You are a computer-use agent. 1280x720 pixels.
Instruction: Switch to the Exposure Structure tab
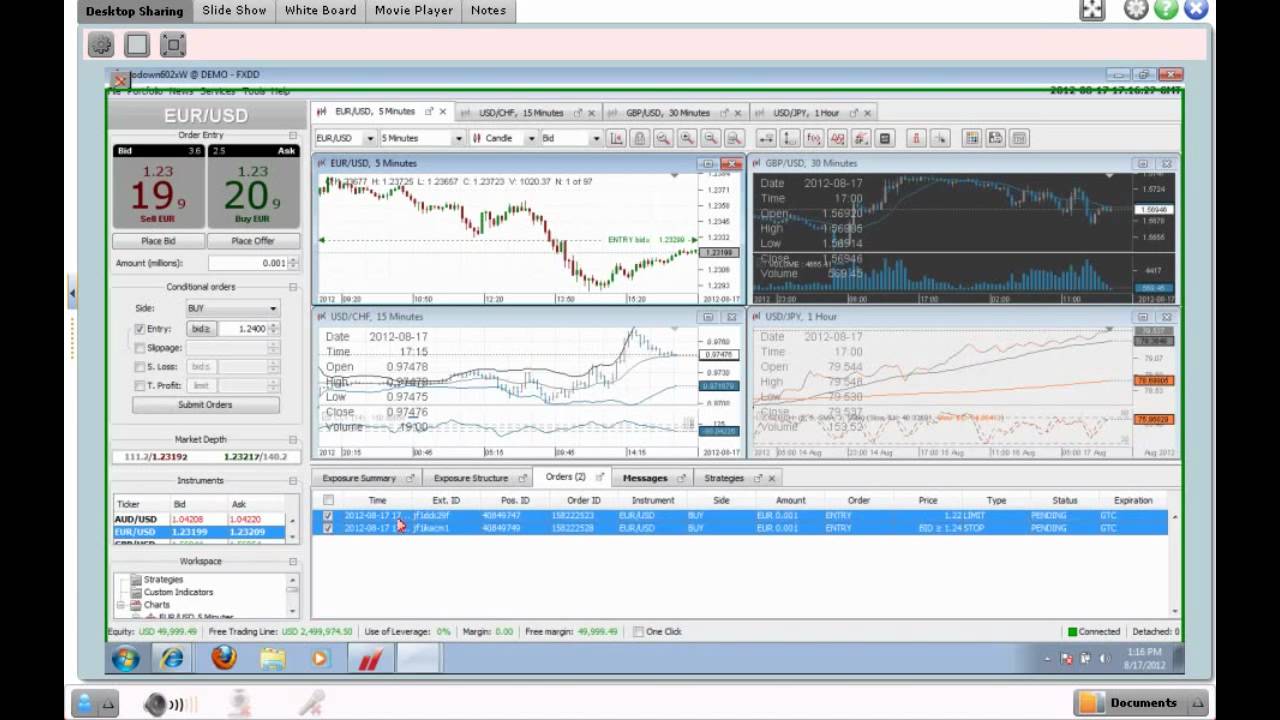(x=471, y=478)
